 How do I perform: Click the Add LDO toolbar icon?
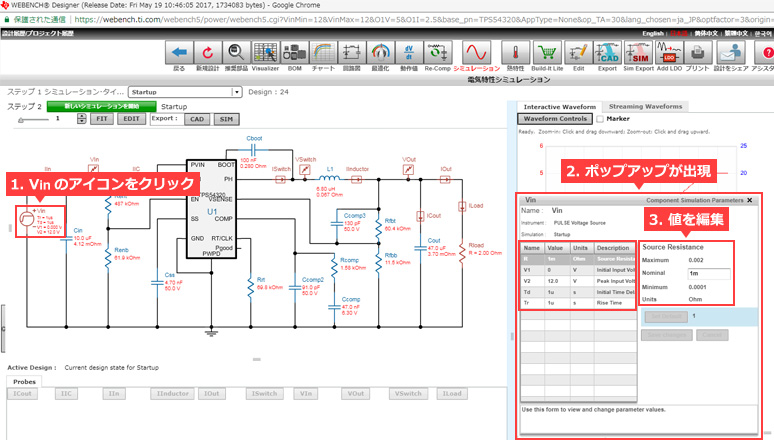[x=669, y=52]
